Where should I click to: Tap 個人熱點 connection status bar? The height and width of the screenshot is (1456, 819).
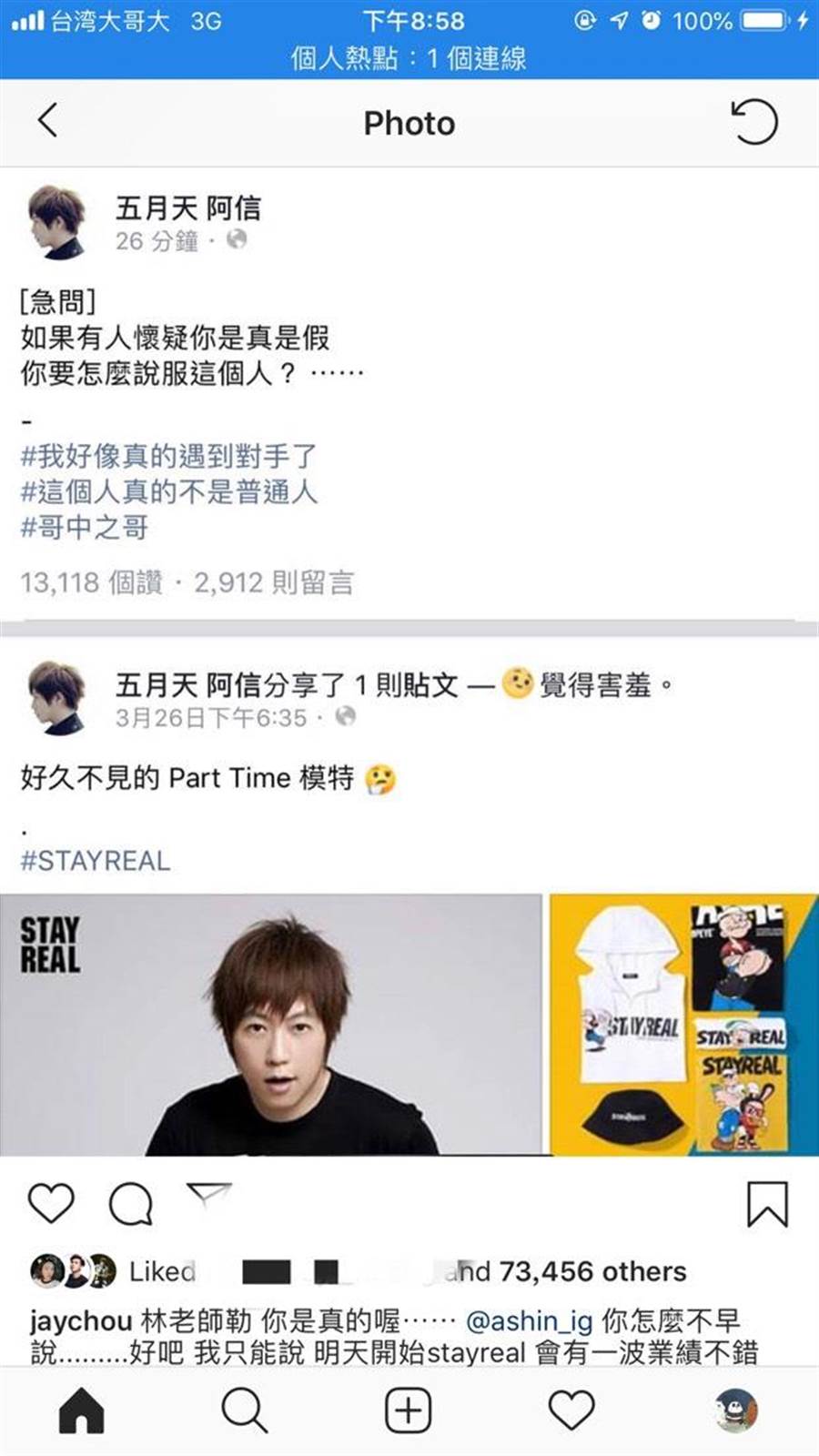coord(409,58)
